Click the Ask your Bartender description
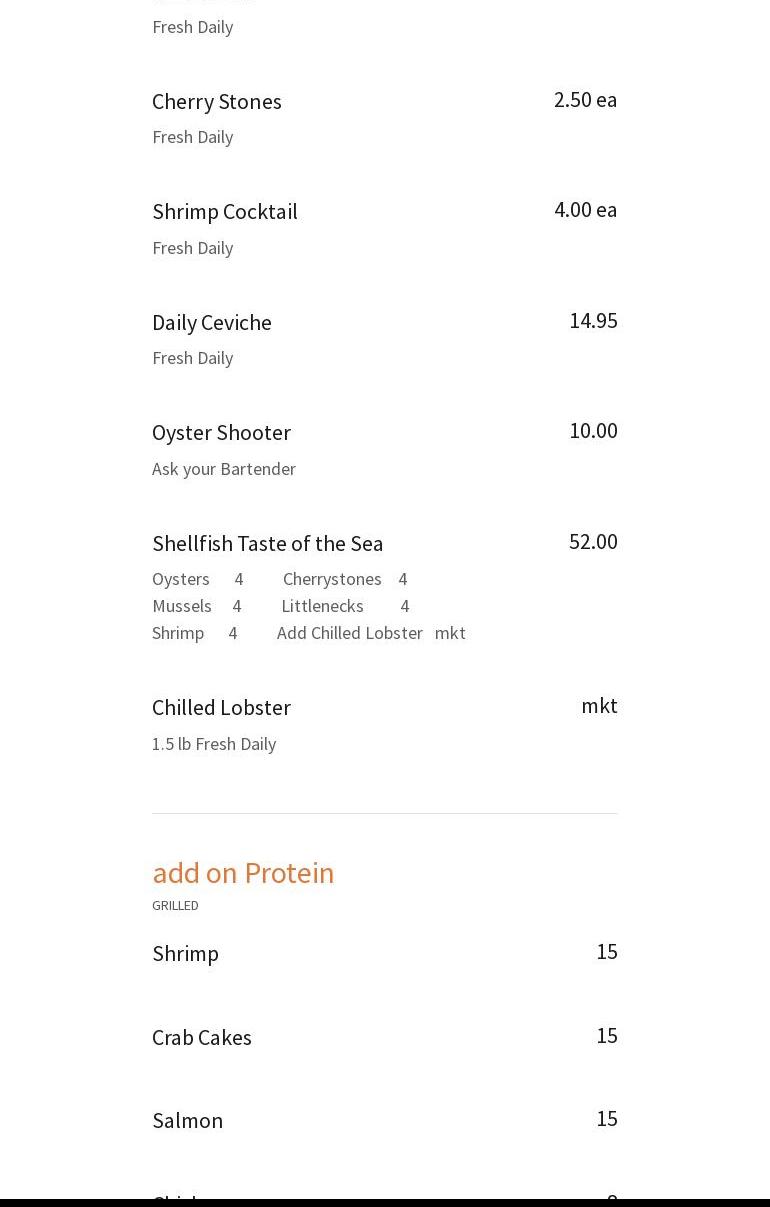770x1207 pixels. (223, 469)
